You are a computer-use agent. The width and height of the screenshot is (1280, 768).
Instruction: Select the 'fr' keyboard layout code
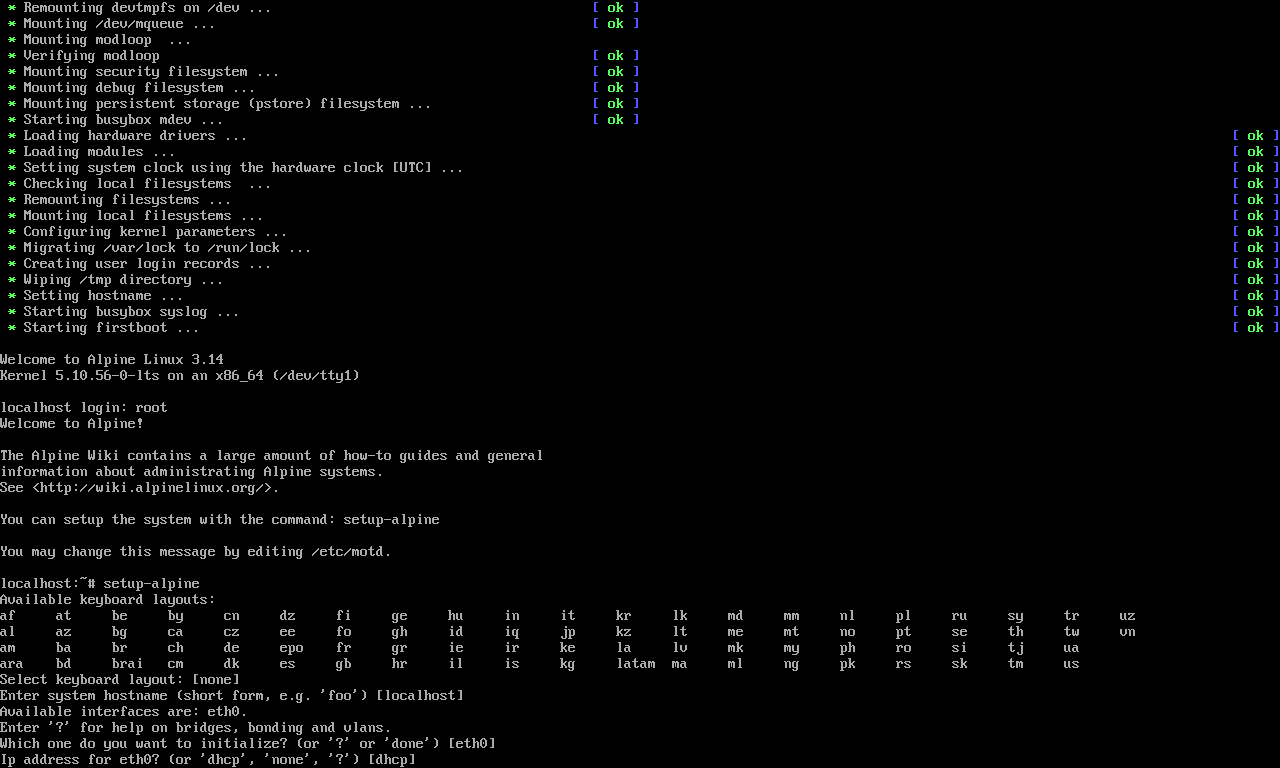[x=344, y=647]
